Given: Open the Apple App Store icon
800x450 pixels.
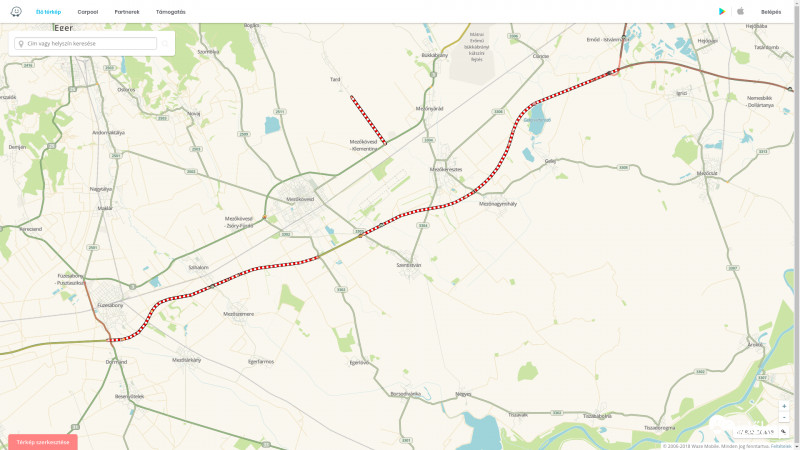Looking at the screenshot, I should [x=740, y=11].
